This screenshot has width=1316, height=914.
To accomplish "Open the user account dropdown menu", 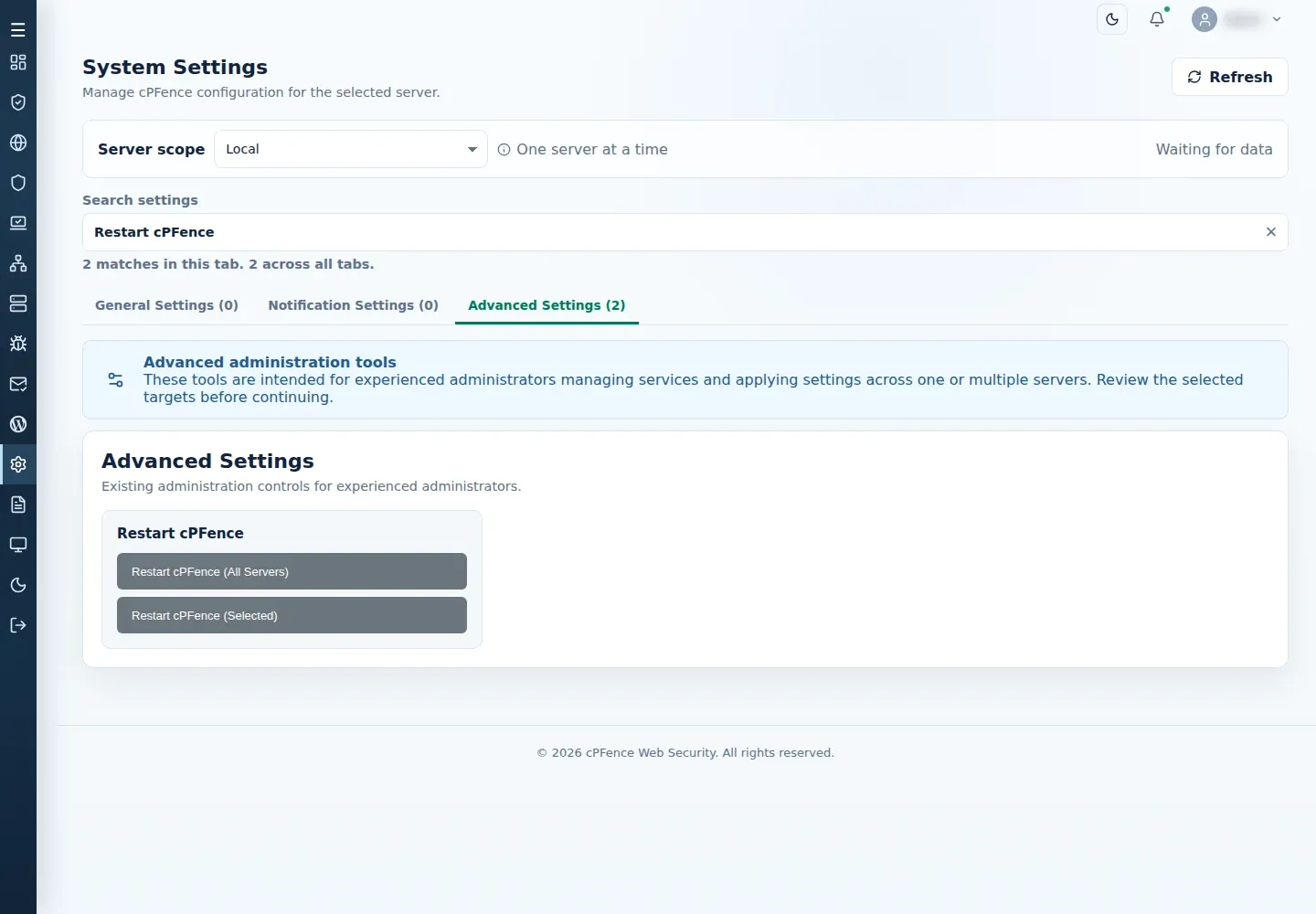I will point(1237,19).
